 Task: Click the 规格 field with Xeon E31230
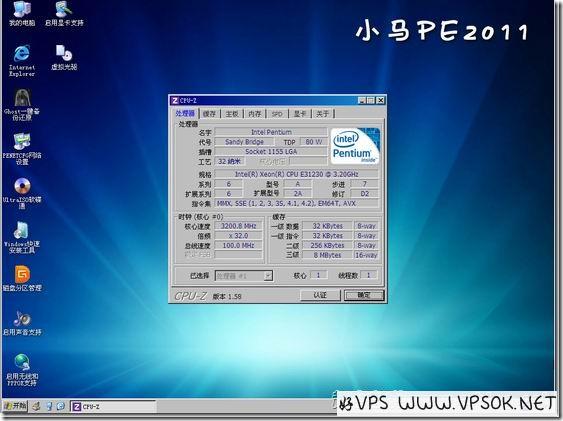pos(296,174)
